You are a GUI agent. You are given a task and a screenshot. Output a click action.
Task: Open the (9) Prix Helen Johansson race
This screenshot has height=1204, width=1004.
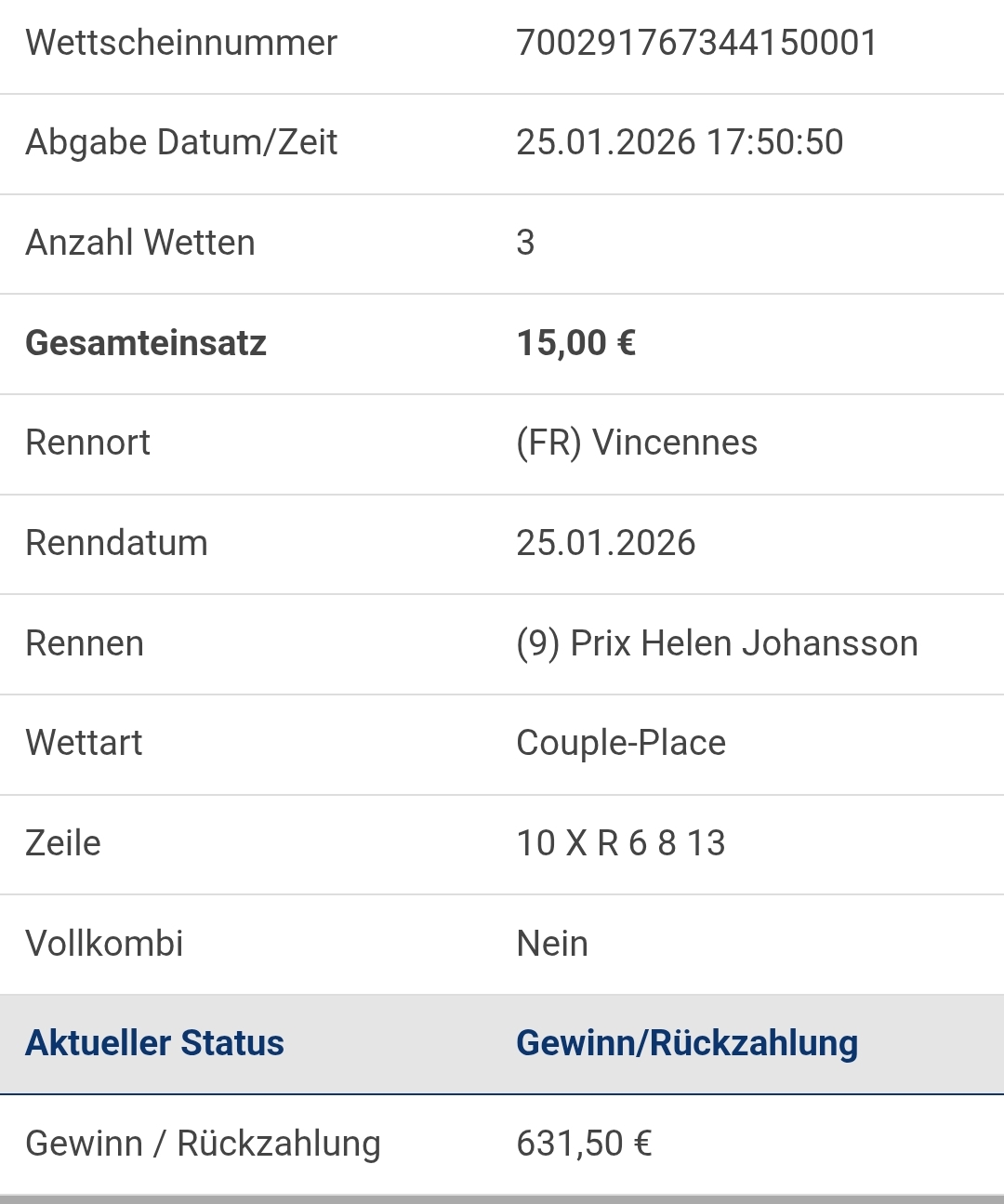(717, 643)
